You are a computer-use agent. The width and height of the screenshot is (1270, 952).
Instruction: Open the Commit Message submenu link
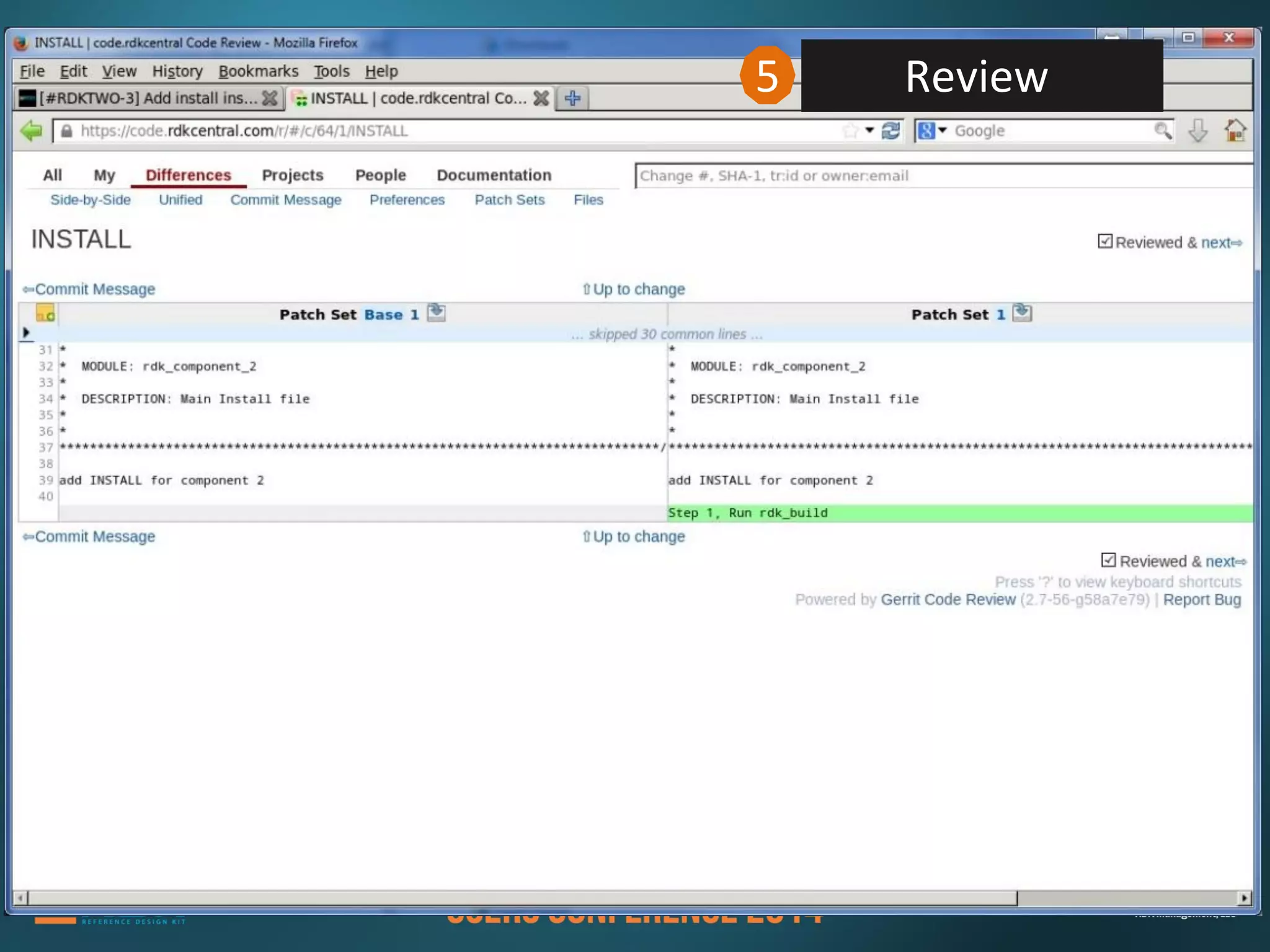tap(286, 200)
